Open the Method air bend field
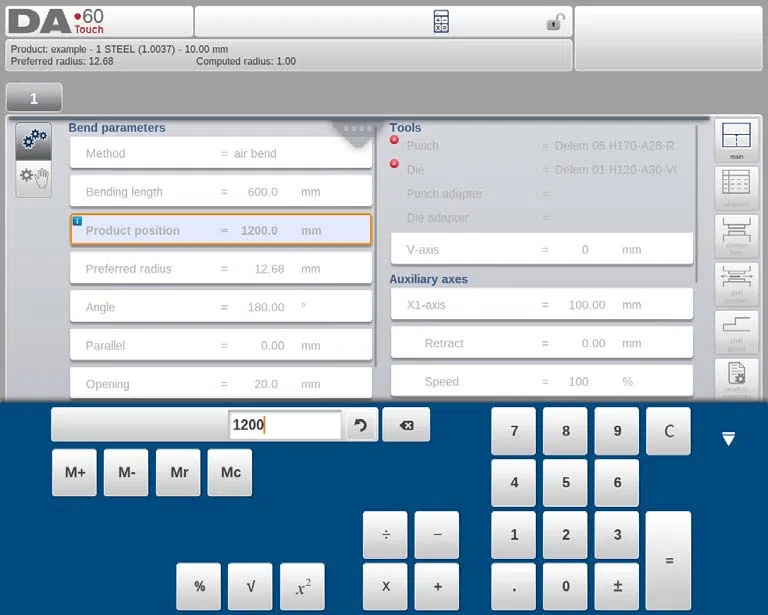768x615 pixels. (221, 153)
